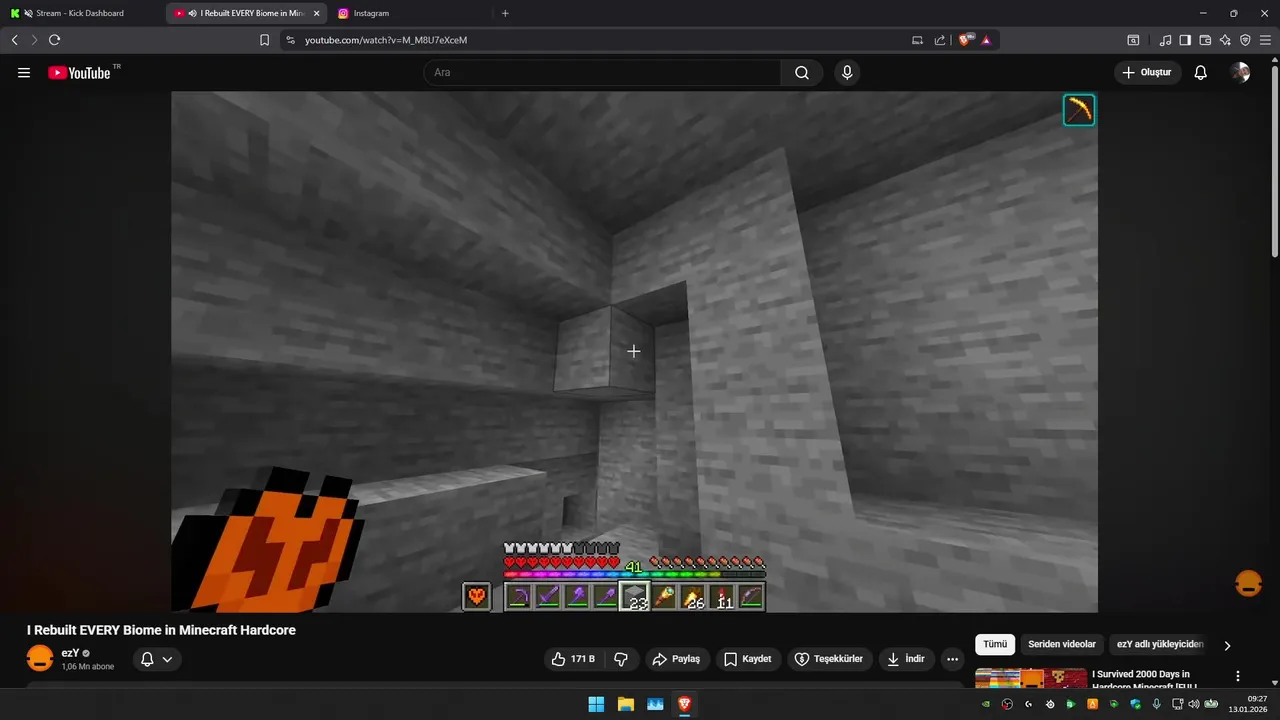This screenshot has width=1280, height=720.
Task: Mute the audio icon on YouTube tab
Action: coord(192,13)
